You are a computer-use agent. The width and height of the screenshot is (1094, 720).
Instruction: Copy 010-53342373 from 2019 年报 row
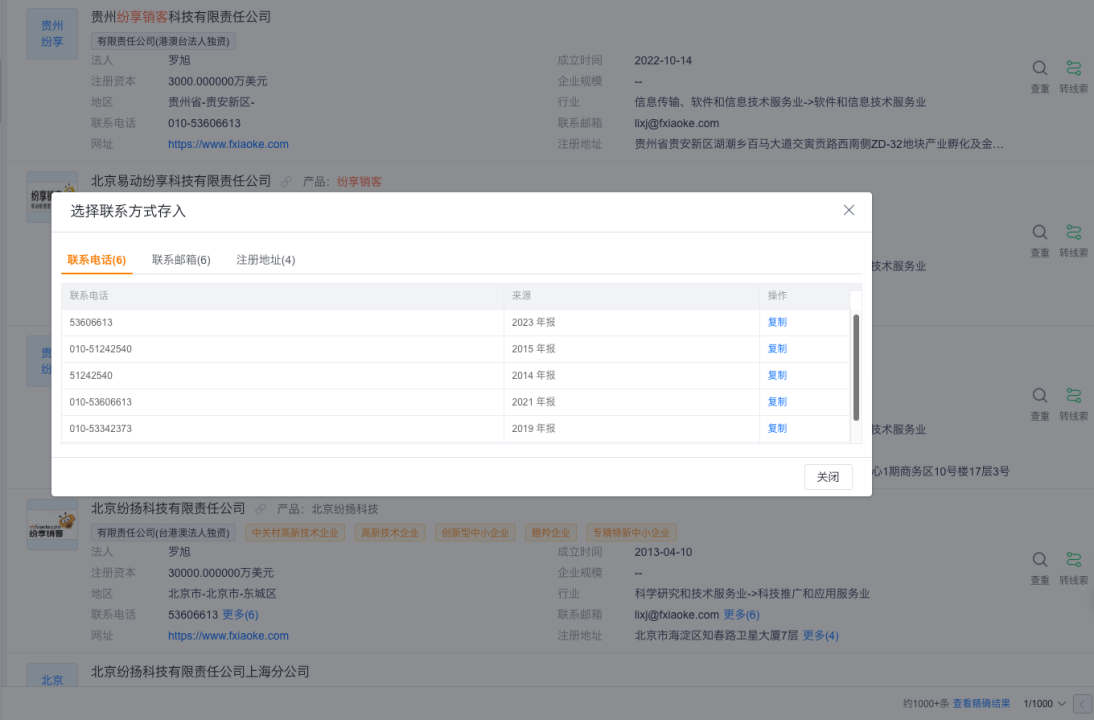tap(777, 428)
